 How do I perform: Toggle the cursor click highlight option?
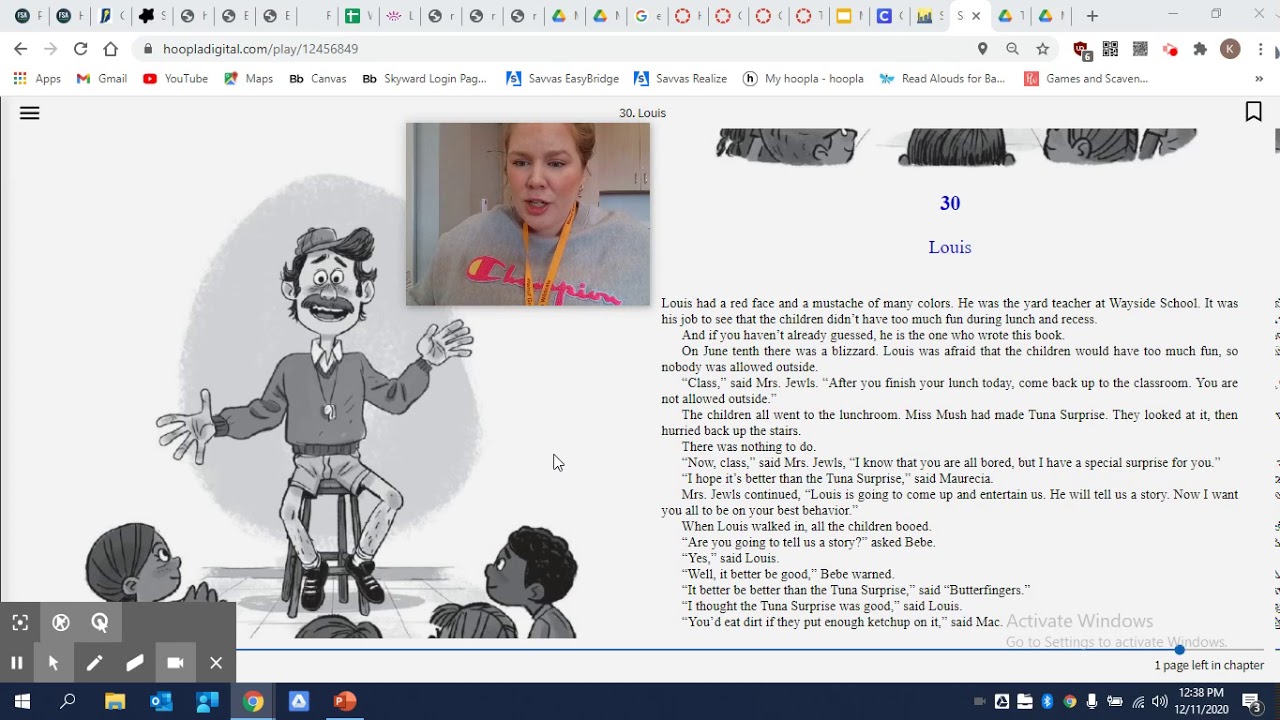pyautogui.click(x=100, y=622)
